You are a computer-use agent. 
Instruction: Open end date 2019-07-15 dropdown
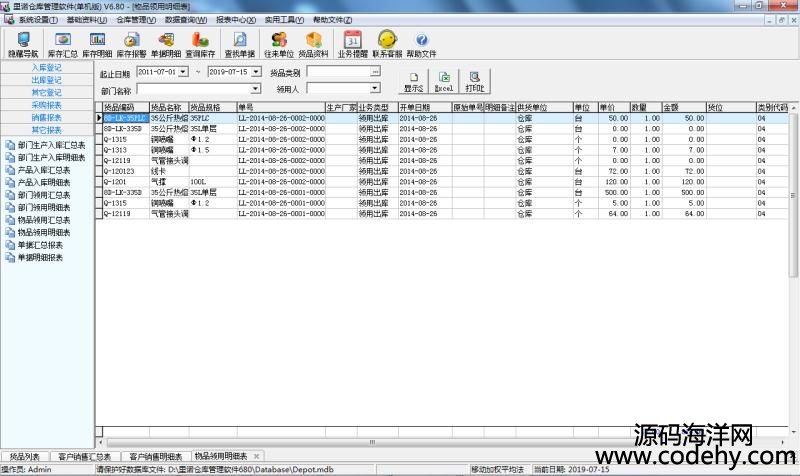[x=256, y=72]
